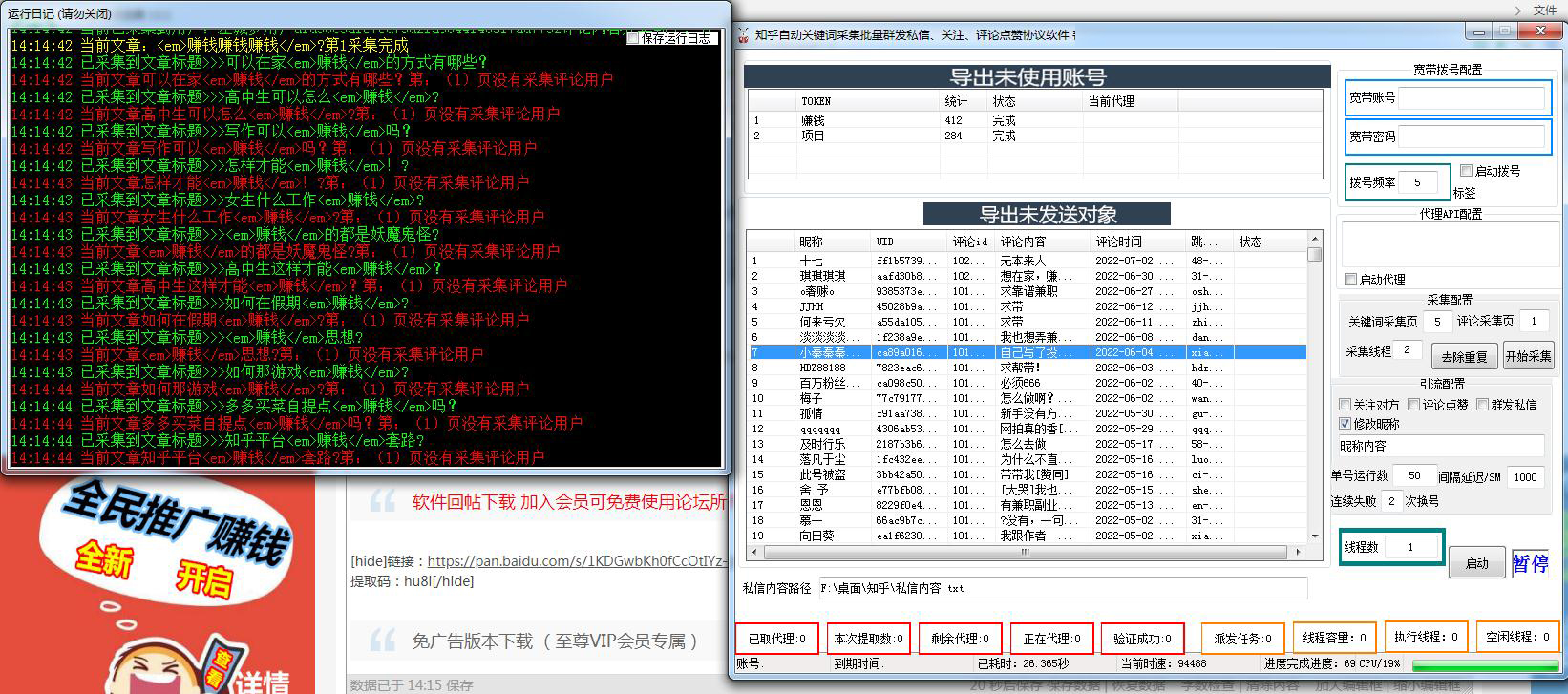
Task: Minimize the Zhihu tool window
Action: click(x=1479, y=32)
